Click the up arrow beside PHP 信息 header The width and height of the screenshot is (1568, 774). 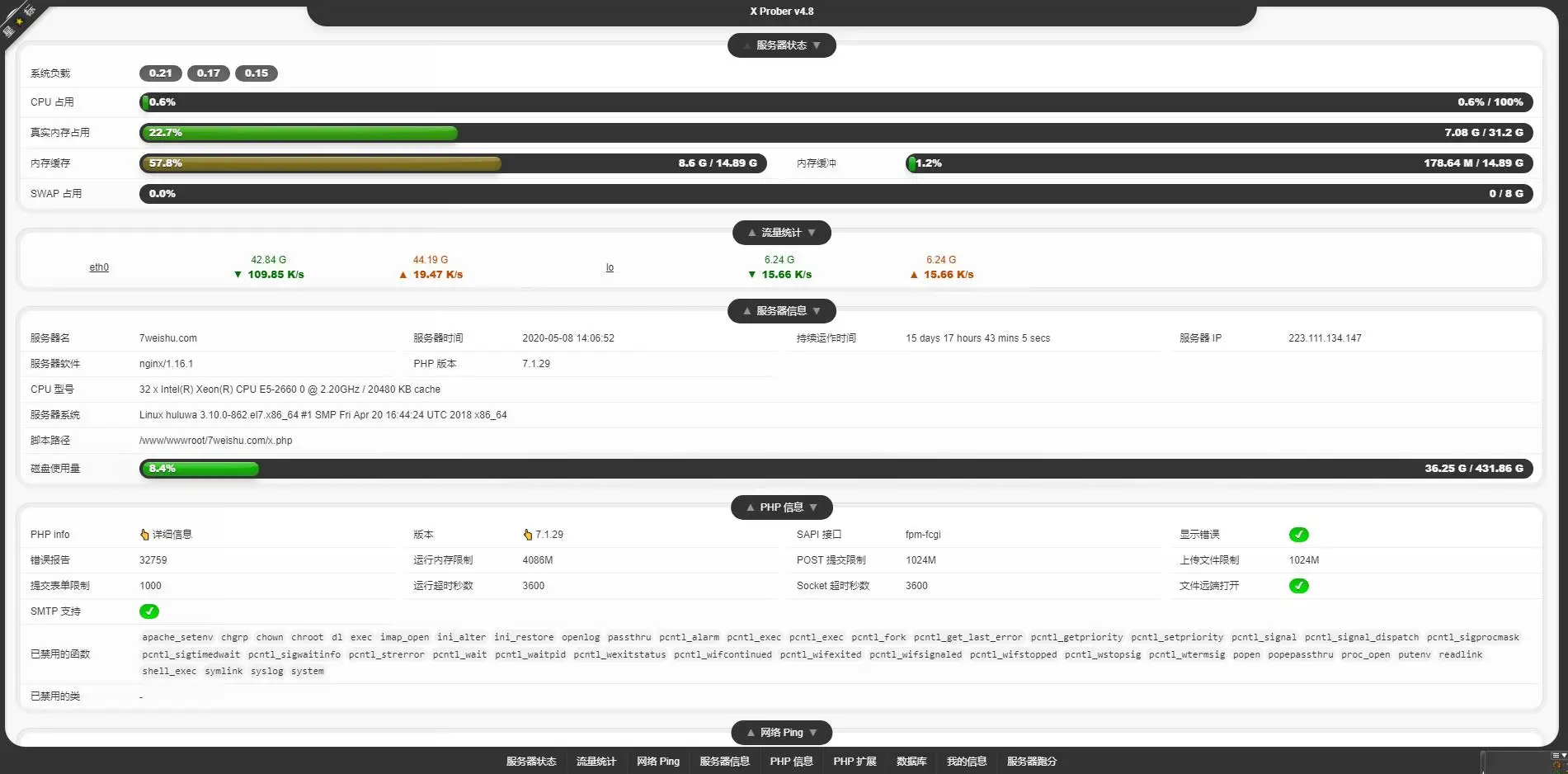coord(751,507)
